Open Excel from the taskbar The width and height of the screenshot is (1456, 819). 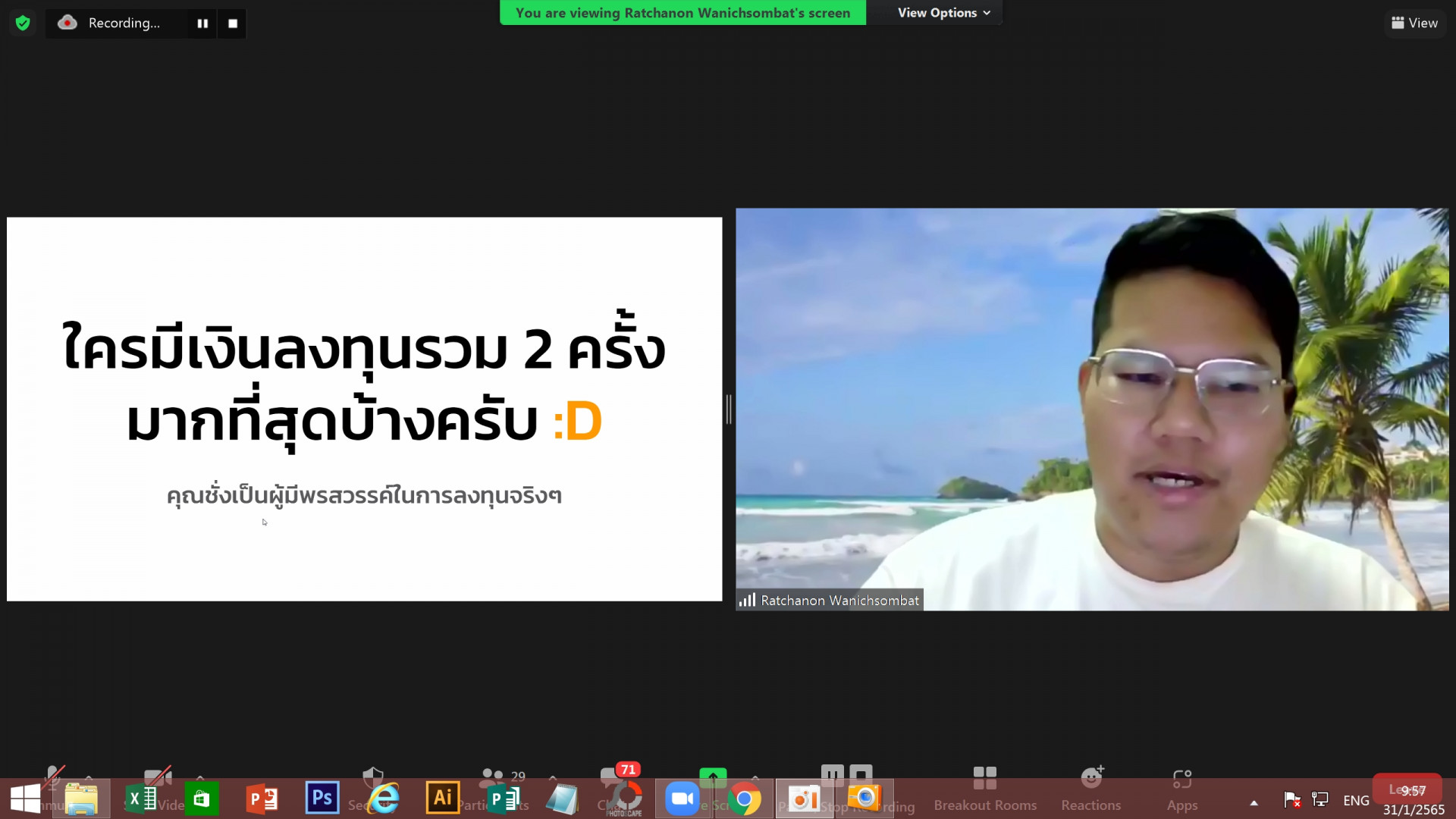tap(141, 799)
